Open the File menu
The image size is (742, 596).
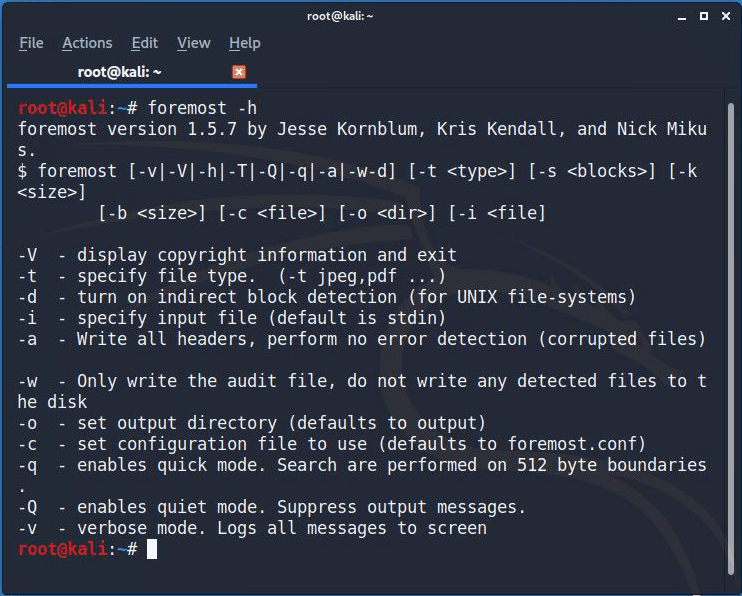click(31, 43)
